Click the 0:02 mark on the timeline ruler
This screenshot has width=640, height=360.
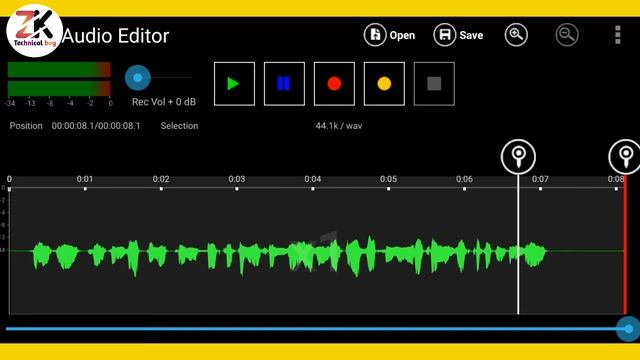161,179
